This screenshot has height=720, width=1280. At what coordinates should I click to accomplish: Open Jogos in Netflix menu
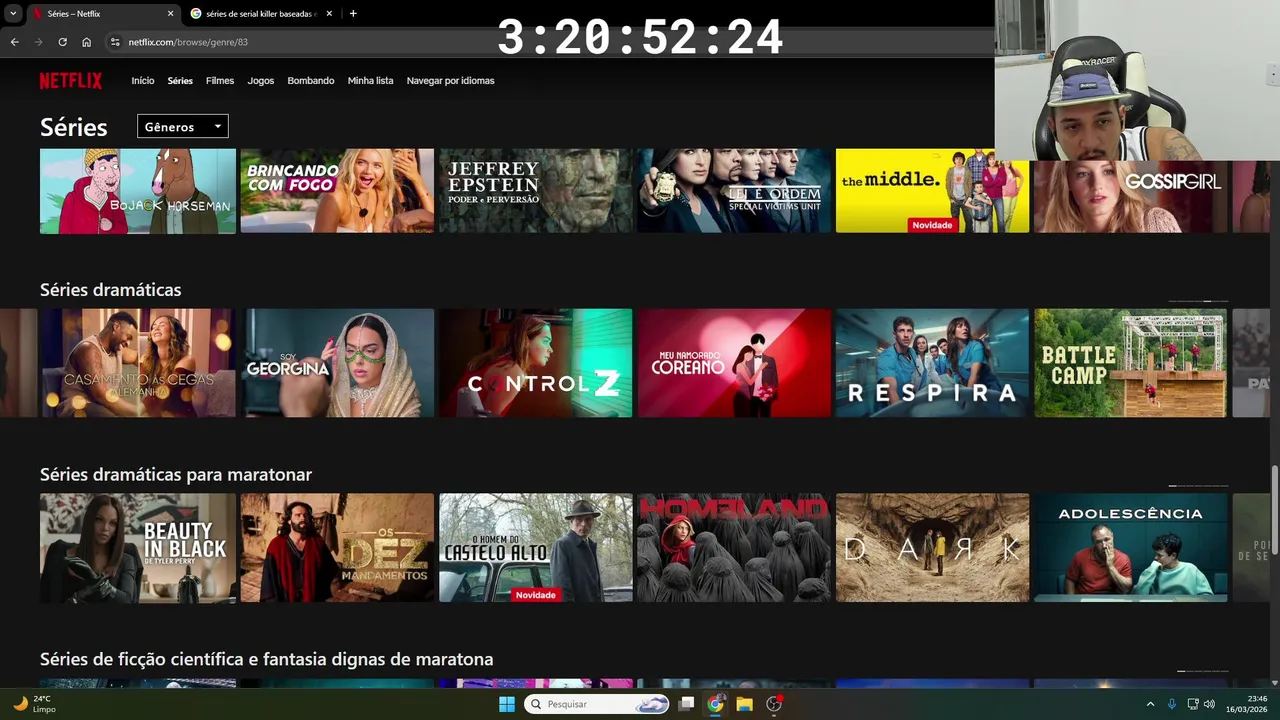pos(261,81)
